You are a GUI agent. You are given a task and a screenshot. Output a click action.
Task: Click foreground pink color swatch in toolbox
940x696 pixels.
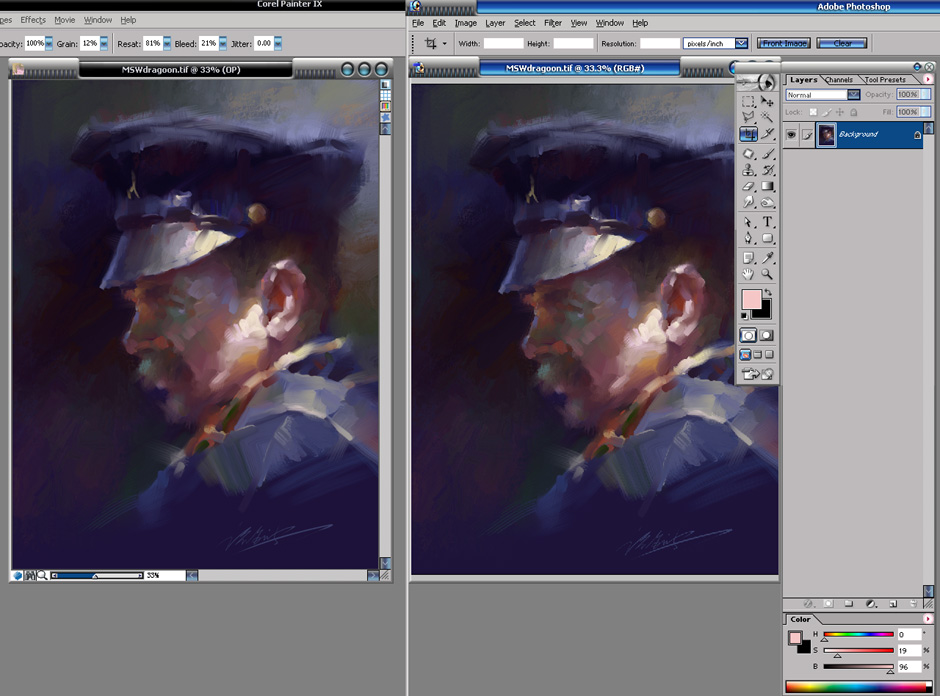click(751, 299)
